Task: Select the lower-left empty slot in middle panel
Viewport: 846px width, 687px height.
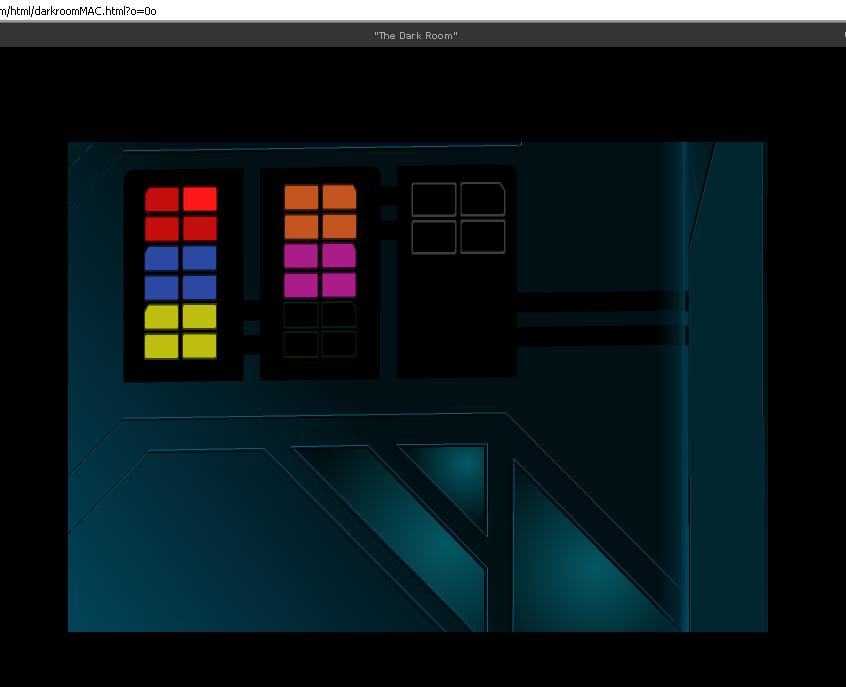Action: point(301,344)
